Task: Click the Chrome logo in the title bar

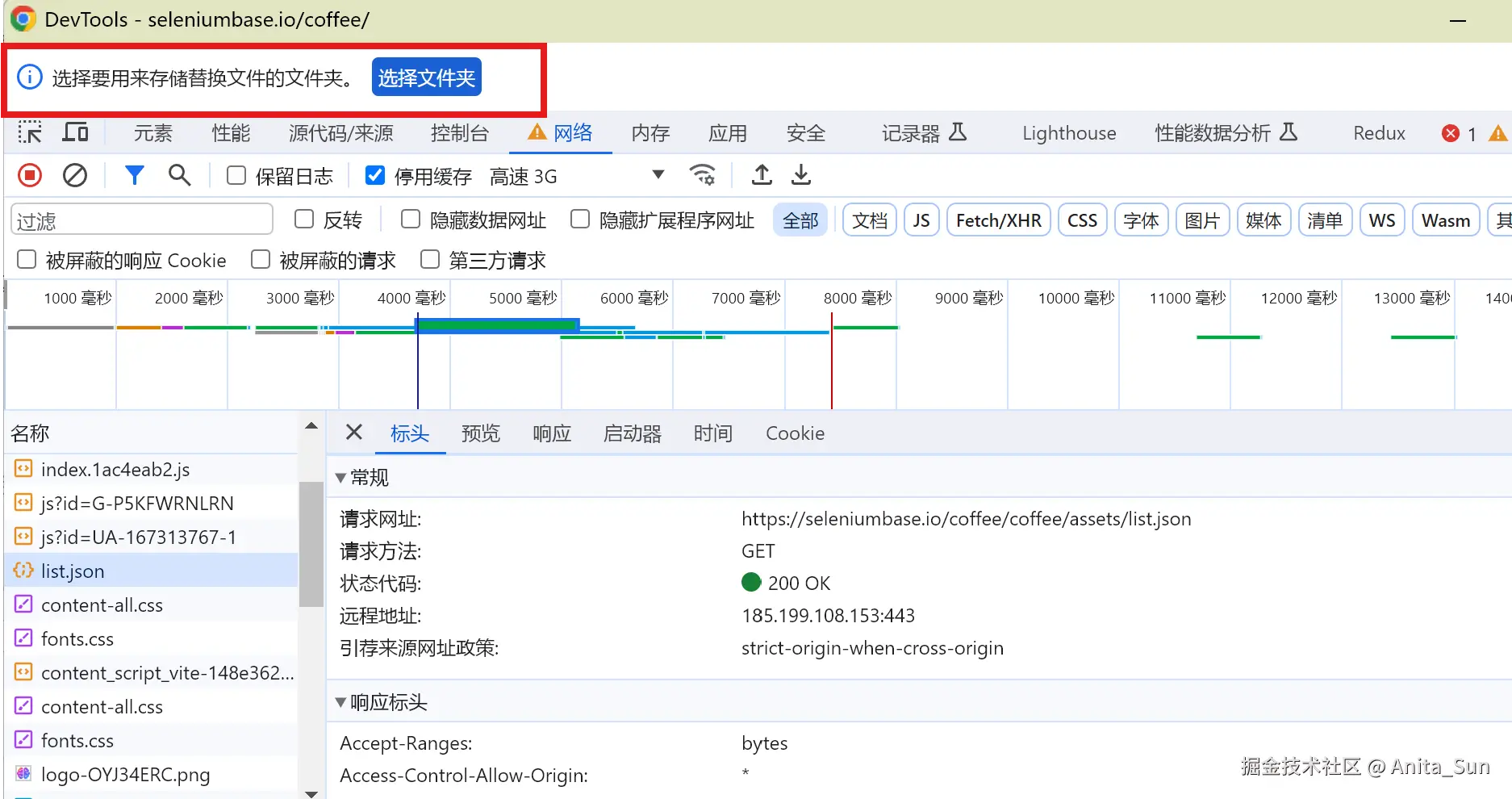Action: tap(23, 19)
